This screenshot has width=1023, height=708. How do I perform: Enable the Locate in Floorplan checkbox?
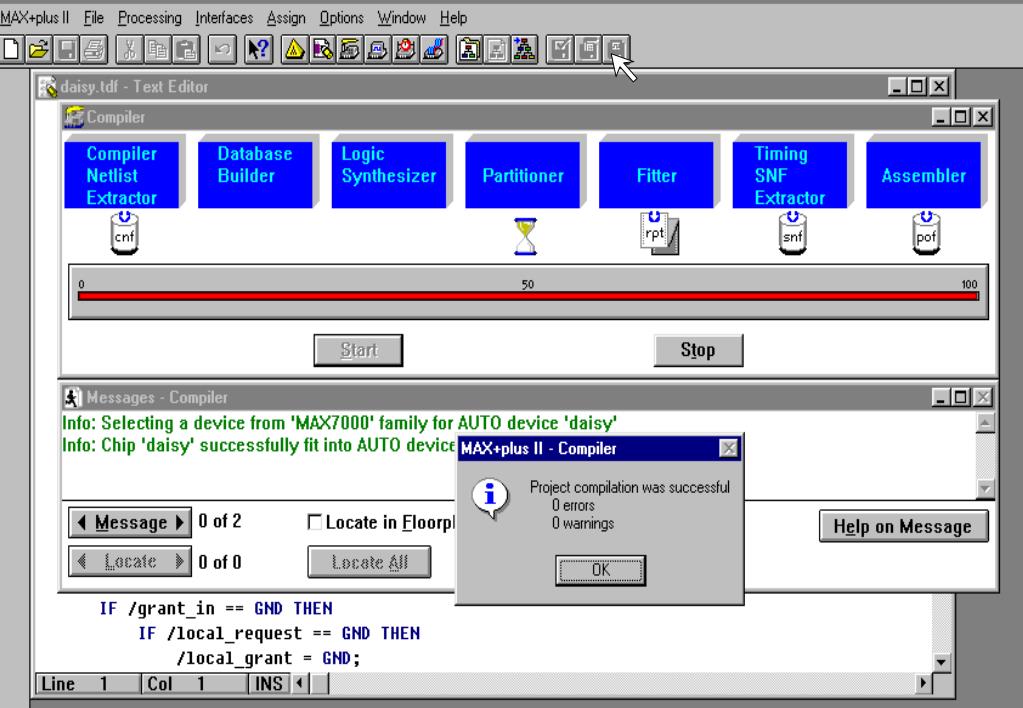314,522
